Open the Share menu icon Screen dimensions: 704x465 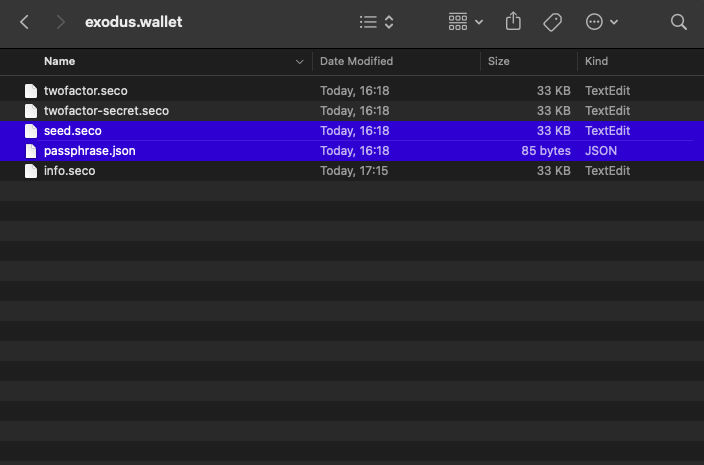click(x=514, y=21)
